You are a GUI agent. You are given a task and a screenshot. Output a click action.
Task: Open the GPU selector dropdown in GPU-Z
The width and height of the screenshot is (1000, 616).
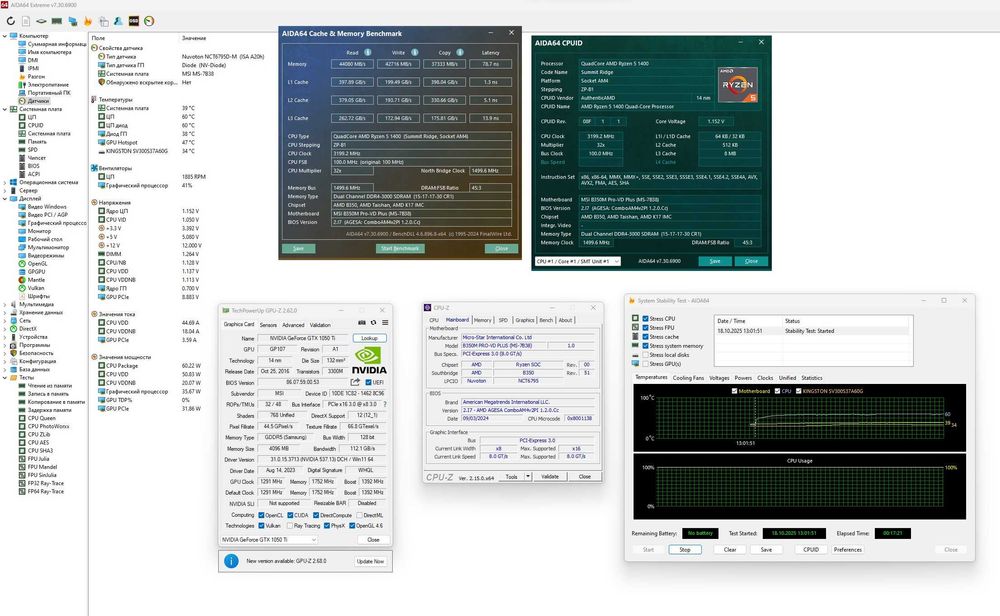coord(269,539)
